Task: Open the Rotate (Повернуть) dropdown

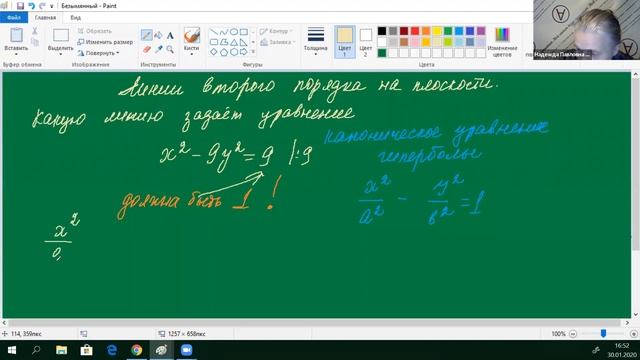Action: click(98, 53)
